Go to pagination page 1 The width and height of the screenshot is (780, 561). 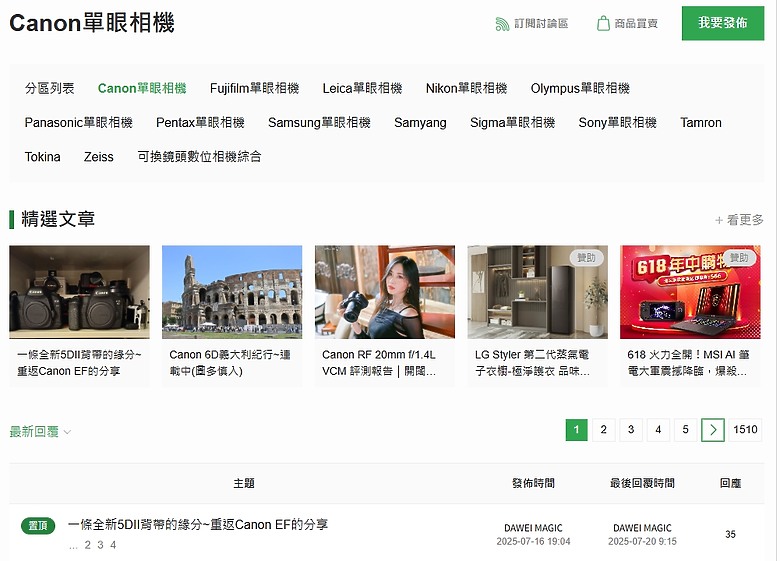point(577,430)
